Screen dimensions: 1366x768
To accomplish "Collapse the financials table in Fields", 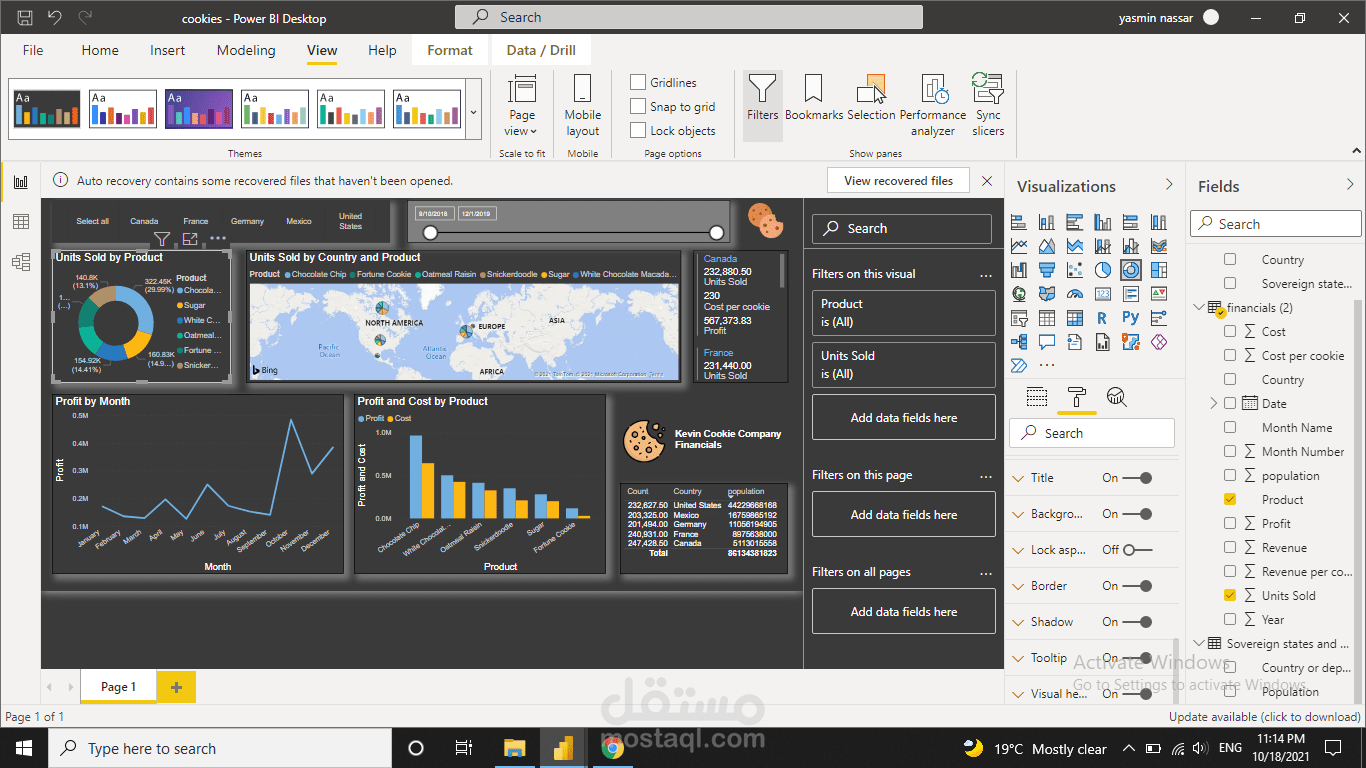I will point(1199,307).
